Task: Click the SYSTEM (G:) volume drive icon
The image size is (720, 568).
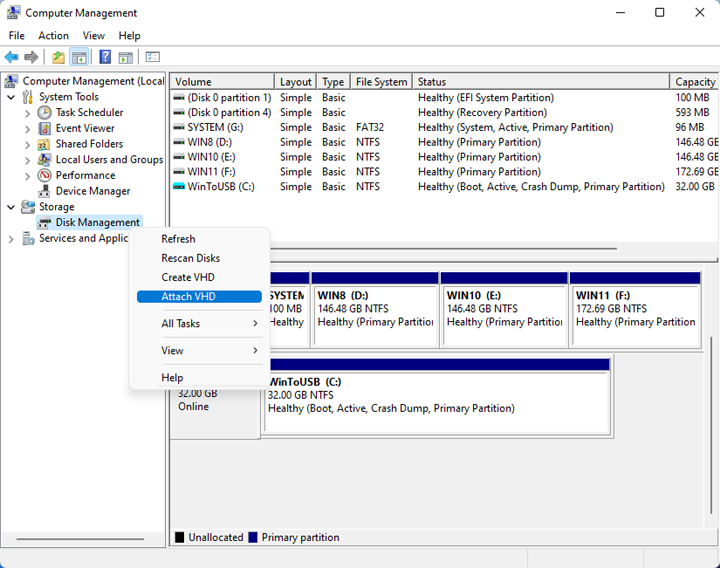Action: coord(179,127)
